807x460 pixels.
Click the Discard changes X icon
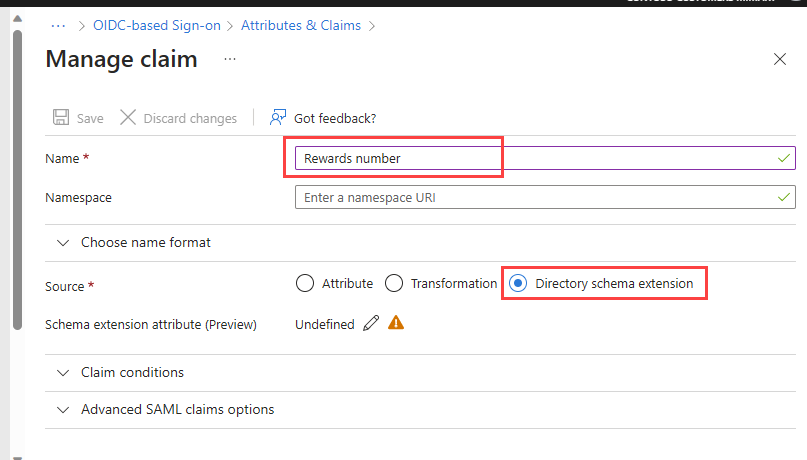pyautogui.click(x=128, y=118)
